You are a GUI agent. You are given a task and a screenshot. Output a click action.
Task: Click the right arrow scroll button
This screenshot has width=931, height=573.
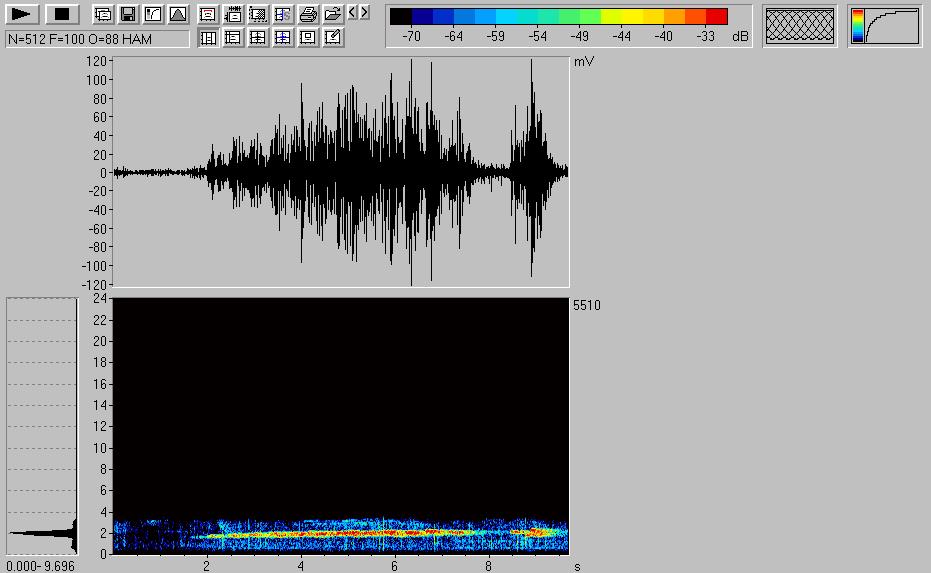coord(364,13)
